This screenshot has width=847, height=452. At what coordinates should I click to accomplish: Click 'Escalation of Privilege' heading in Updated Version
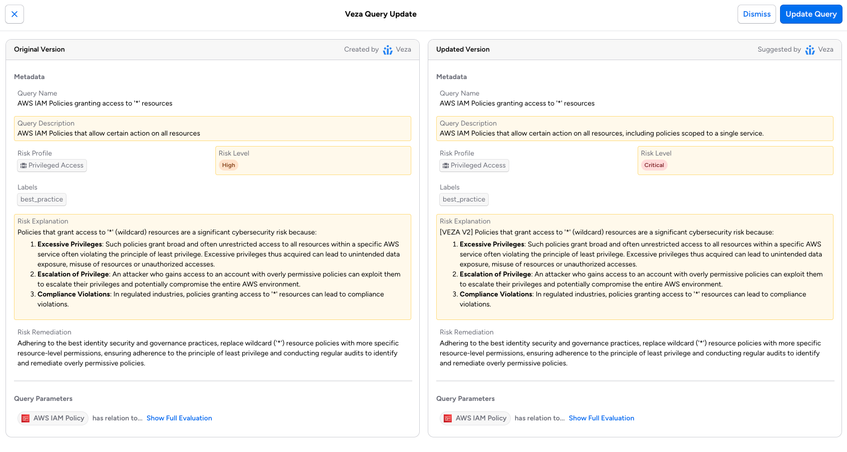(x=495, y=274)
